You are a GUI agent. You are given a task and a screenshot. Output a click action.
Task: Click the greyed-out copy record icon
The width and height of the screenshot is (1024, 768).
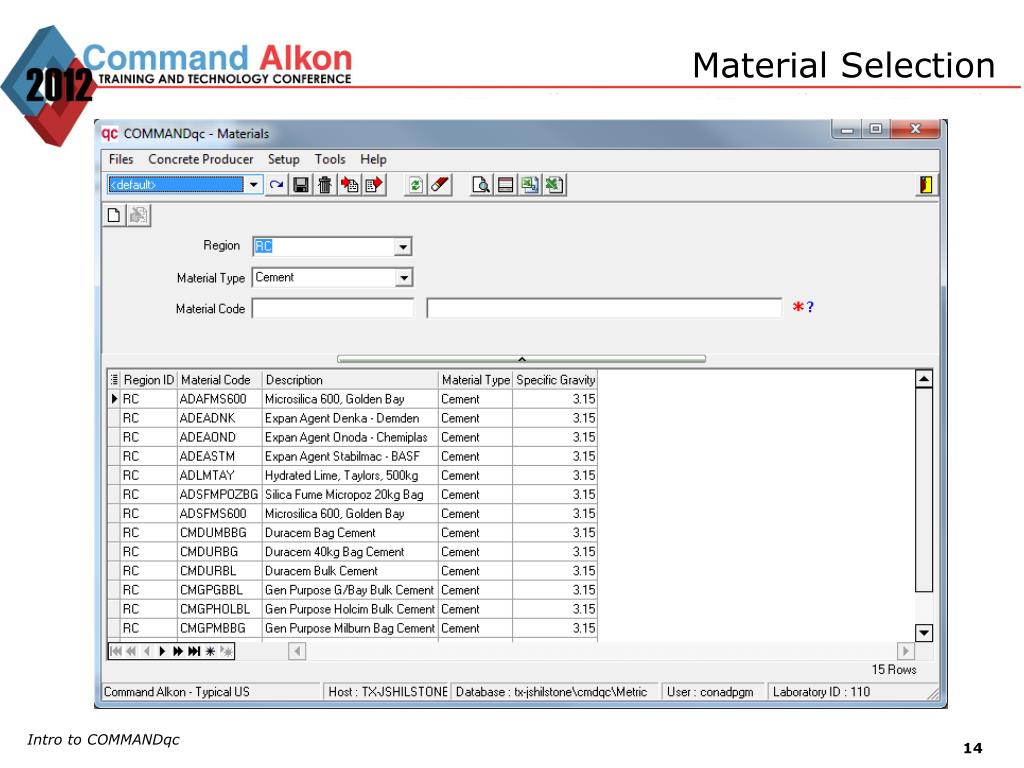tap(138, 215)
